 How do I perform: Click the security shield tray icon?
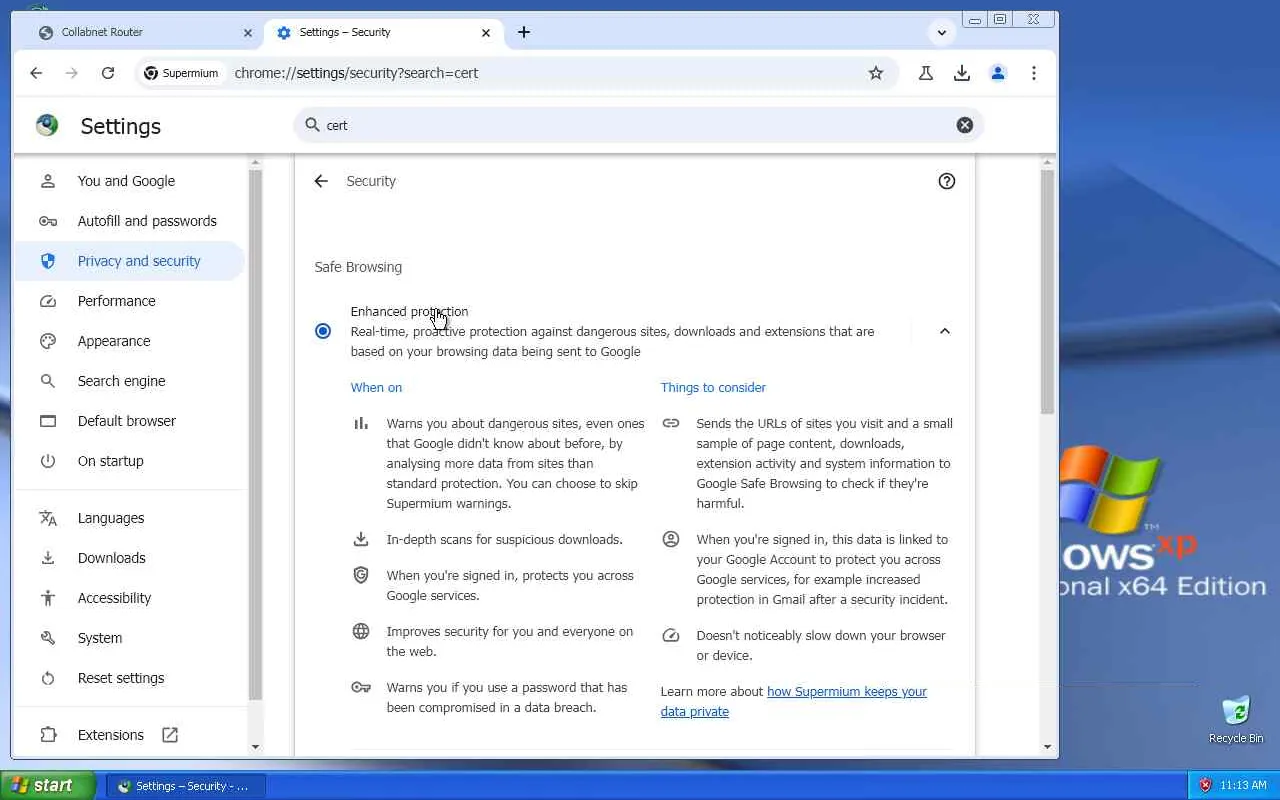coord(1205,786)
